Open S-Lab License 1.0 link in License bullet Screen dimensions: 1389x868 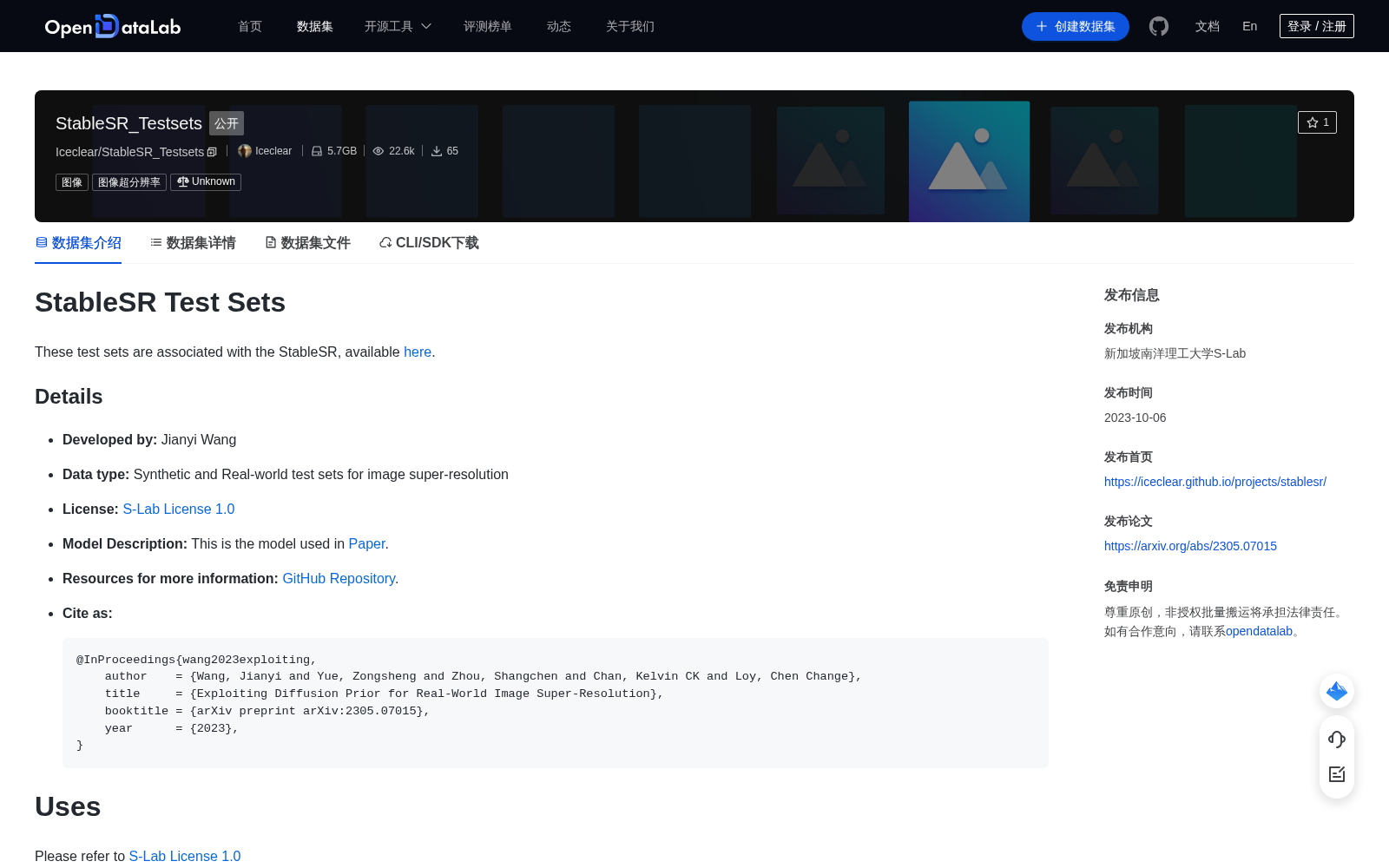(x=179, y=510)
